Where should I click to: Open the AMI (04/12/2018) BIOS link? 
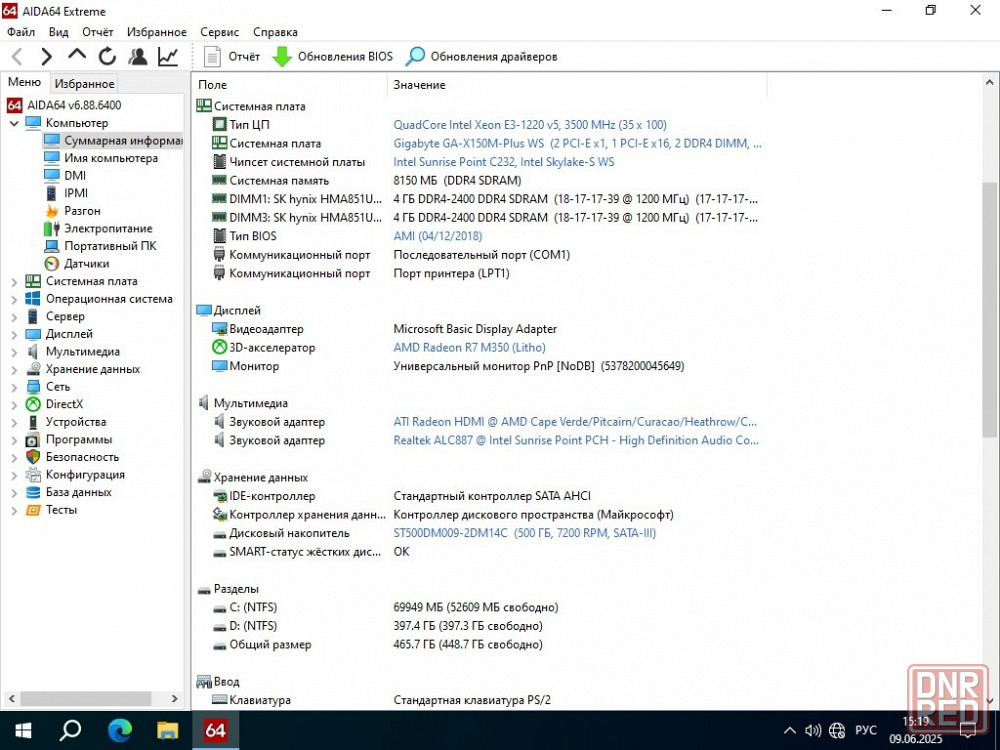(x=438, y=236)
